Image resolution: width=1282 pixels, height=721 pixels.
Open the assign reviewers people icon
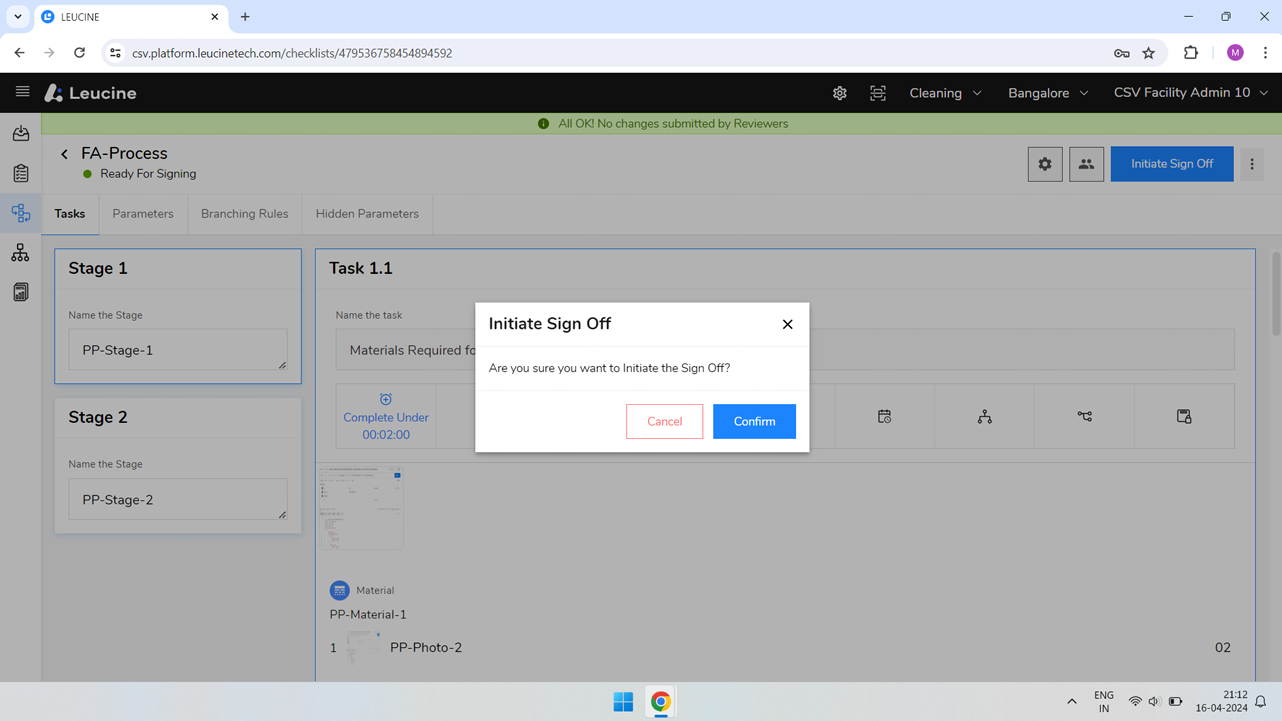(x=1086, y=164)
